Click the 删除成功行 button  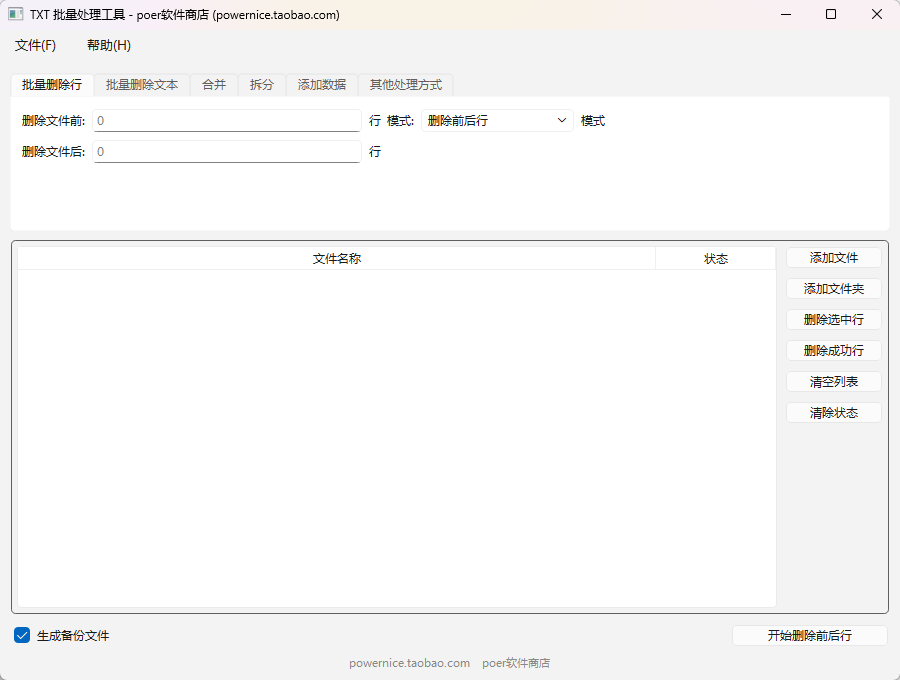pyautogui.click(x=833, y=351)
